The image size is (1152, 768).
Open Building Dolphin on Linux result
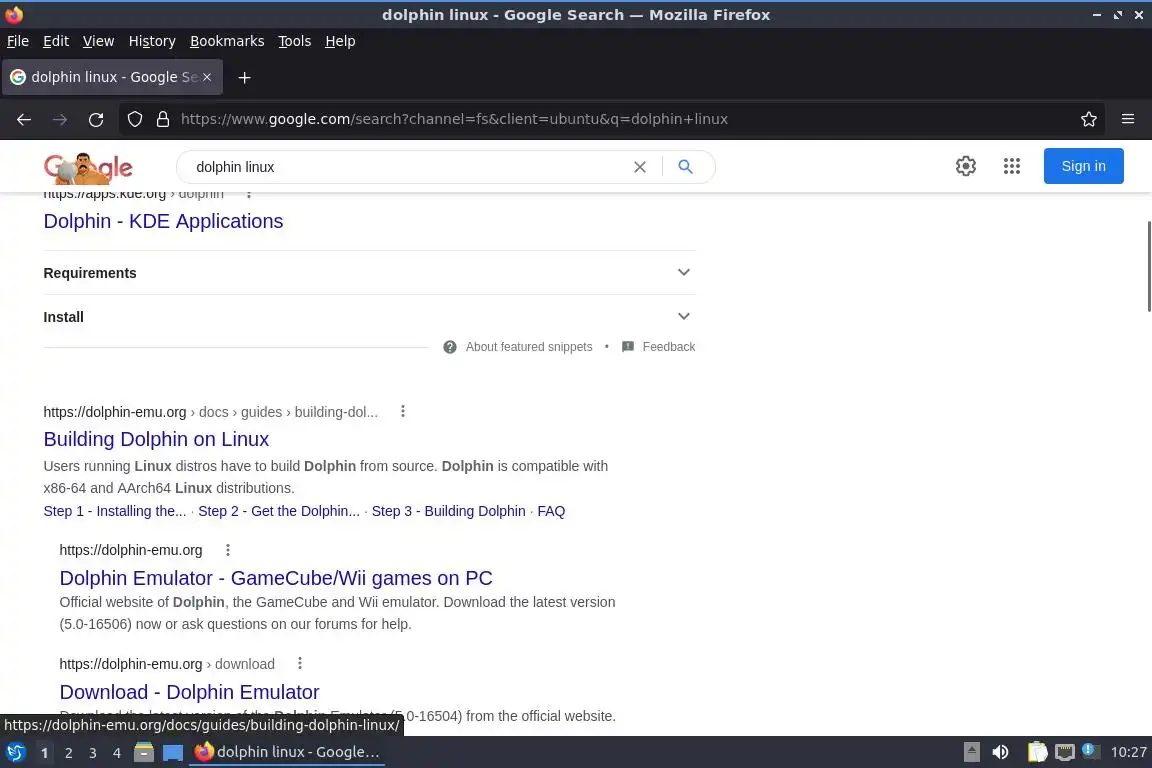click(156, 439)
